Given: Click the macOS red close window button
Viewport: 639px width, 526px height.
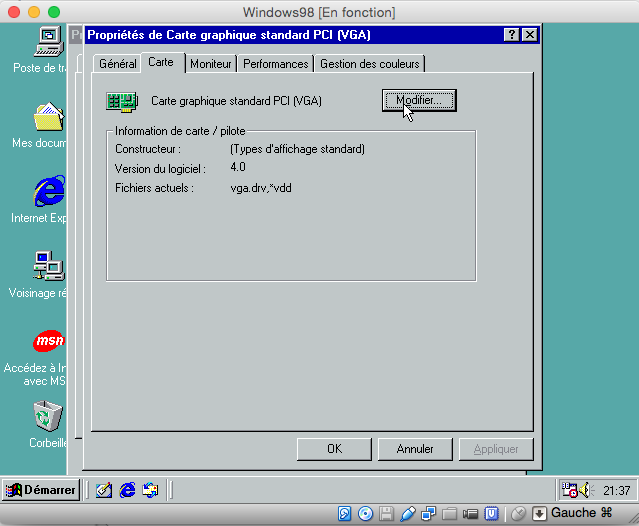Looking at the screenshot, I should pyautogui.click(x=14, y=12).
